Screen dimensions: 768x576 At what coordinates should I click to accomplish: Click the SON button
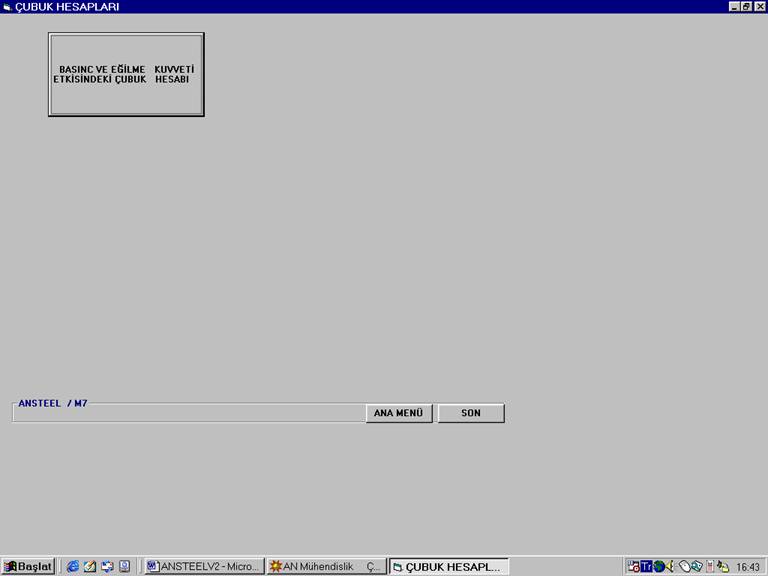point(471,413)
